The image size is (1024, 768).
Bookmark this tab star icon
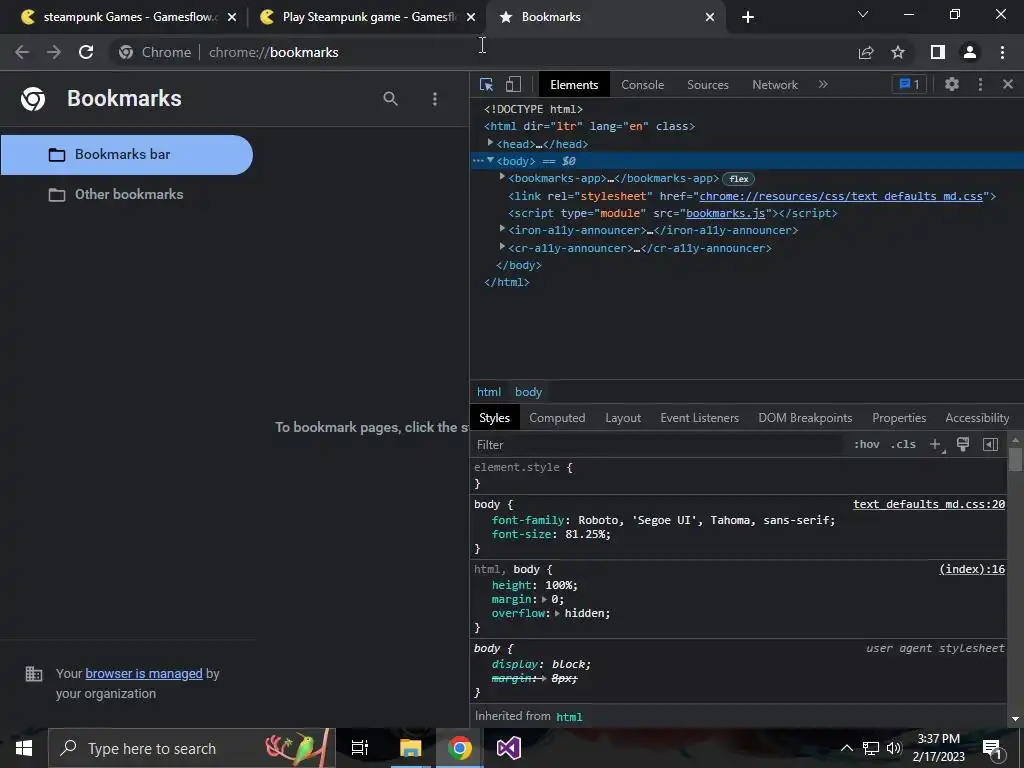coord(898,52)
